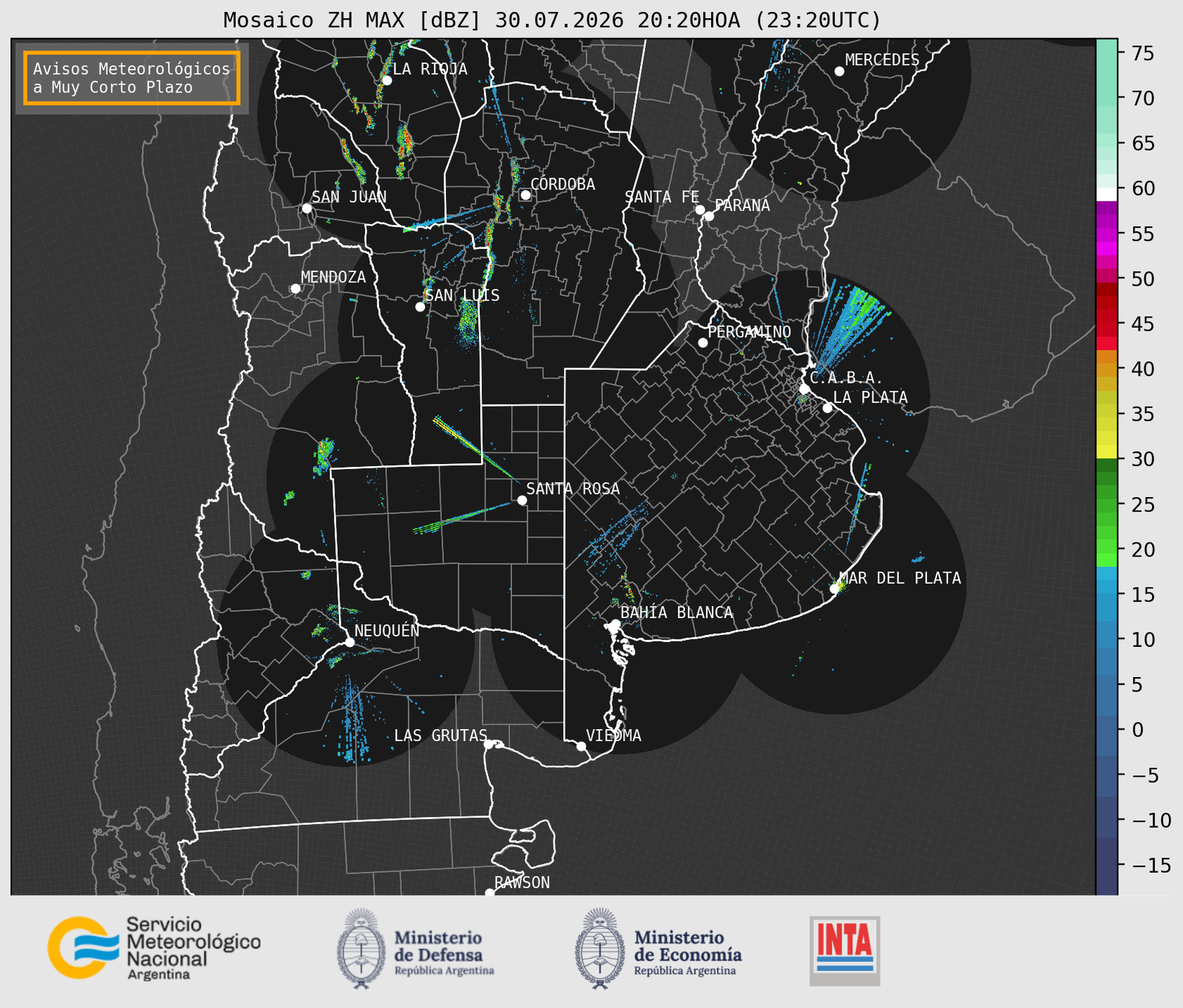Click the RAWSON city label
1183x1008 pixels.
pyautogui.click(x=522, y=883)
